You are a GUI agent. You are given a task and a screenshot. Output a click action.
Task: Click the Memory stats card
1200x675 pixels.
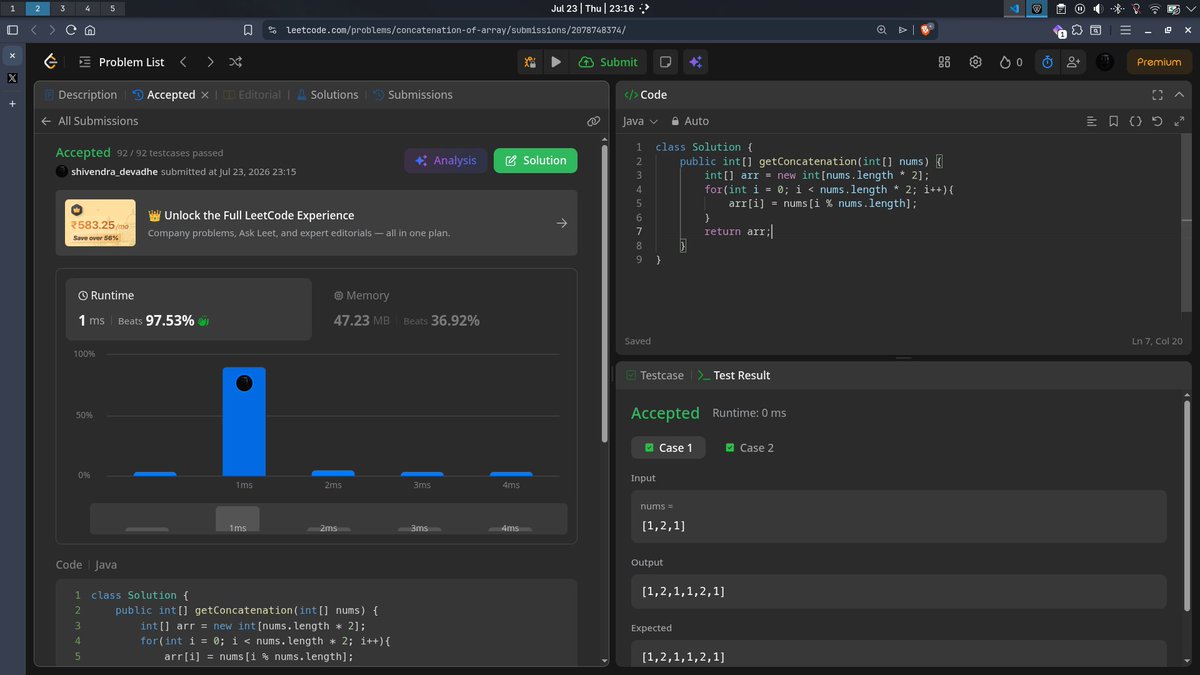[443, 309]
